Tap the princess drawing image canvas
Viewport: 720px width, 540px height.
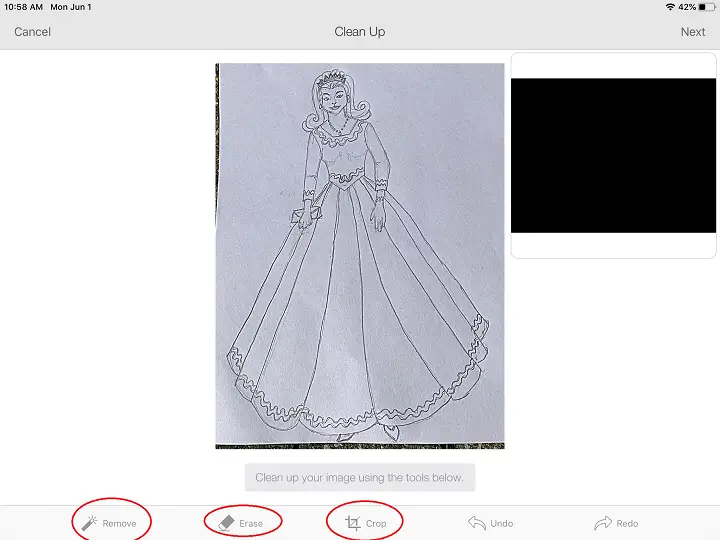(360, 256)
